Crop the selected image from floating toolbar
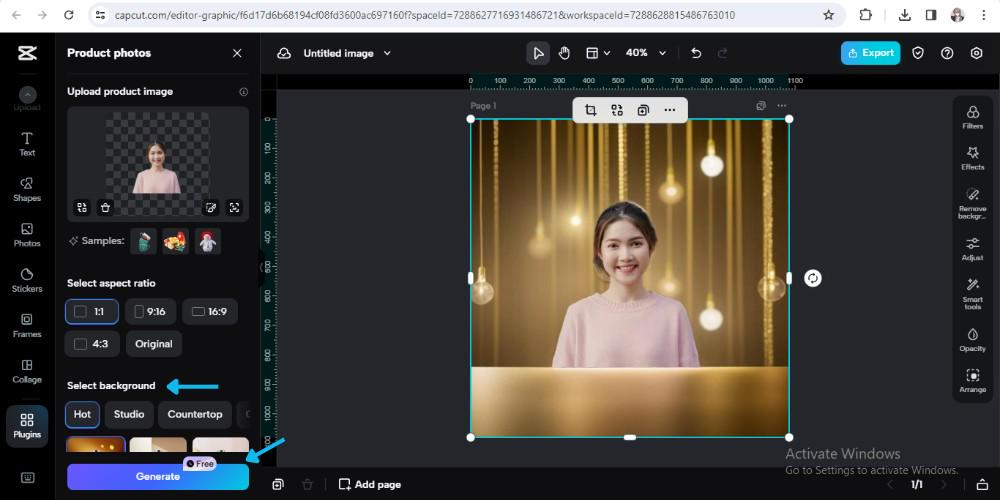Viewport: 1000px width, 500px height. pyautogui.click(x=591, y=110)
